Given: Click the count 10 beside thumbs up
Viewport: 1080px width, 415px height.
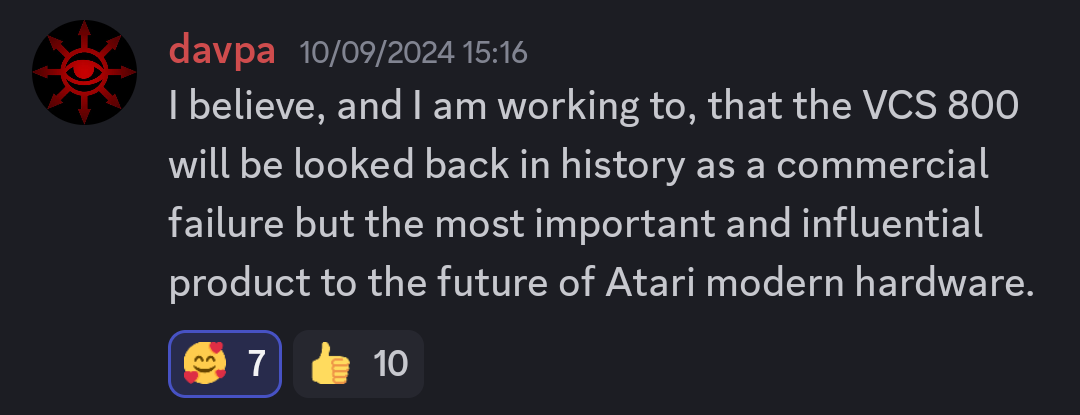Looking at the screenshot, I should coord(390,364).
